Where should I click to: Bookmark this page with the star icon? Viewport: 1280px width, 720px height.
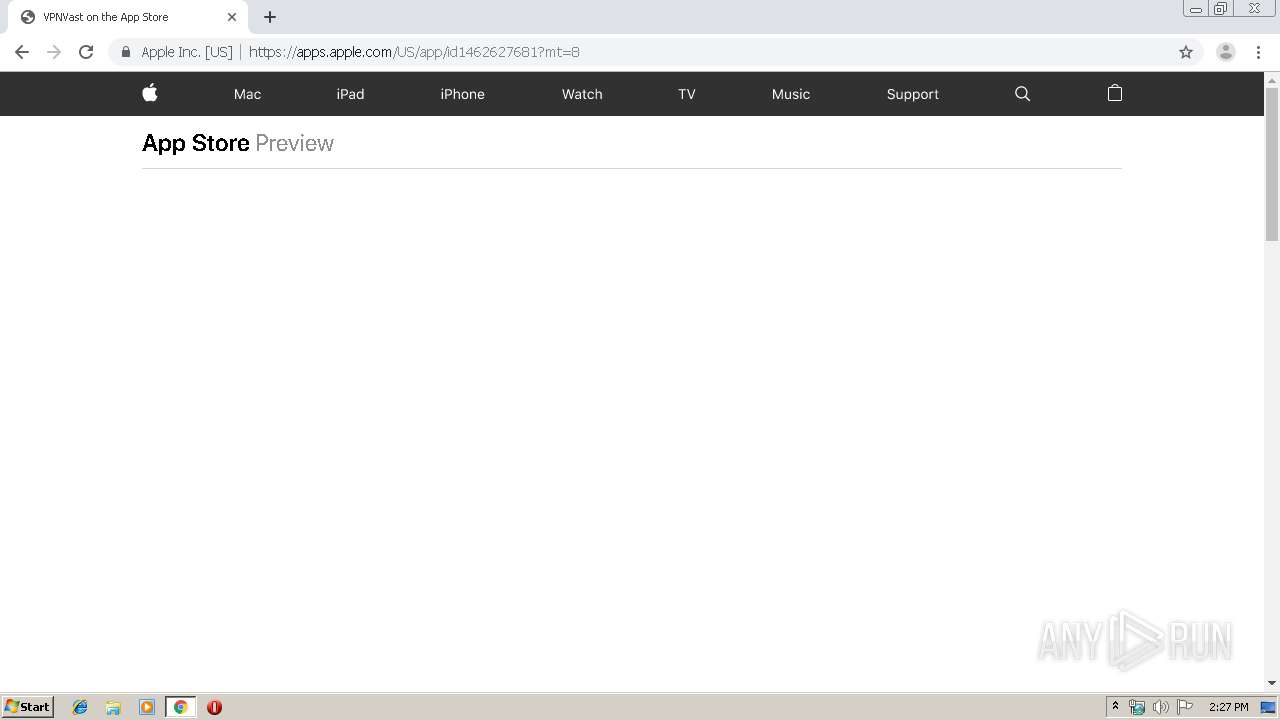(x=1186, y=52)
